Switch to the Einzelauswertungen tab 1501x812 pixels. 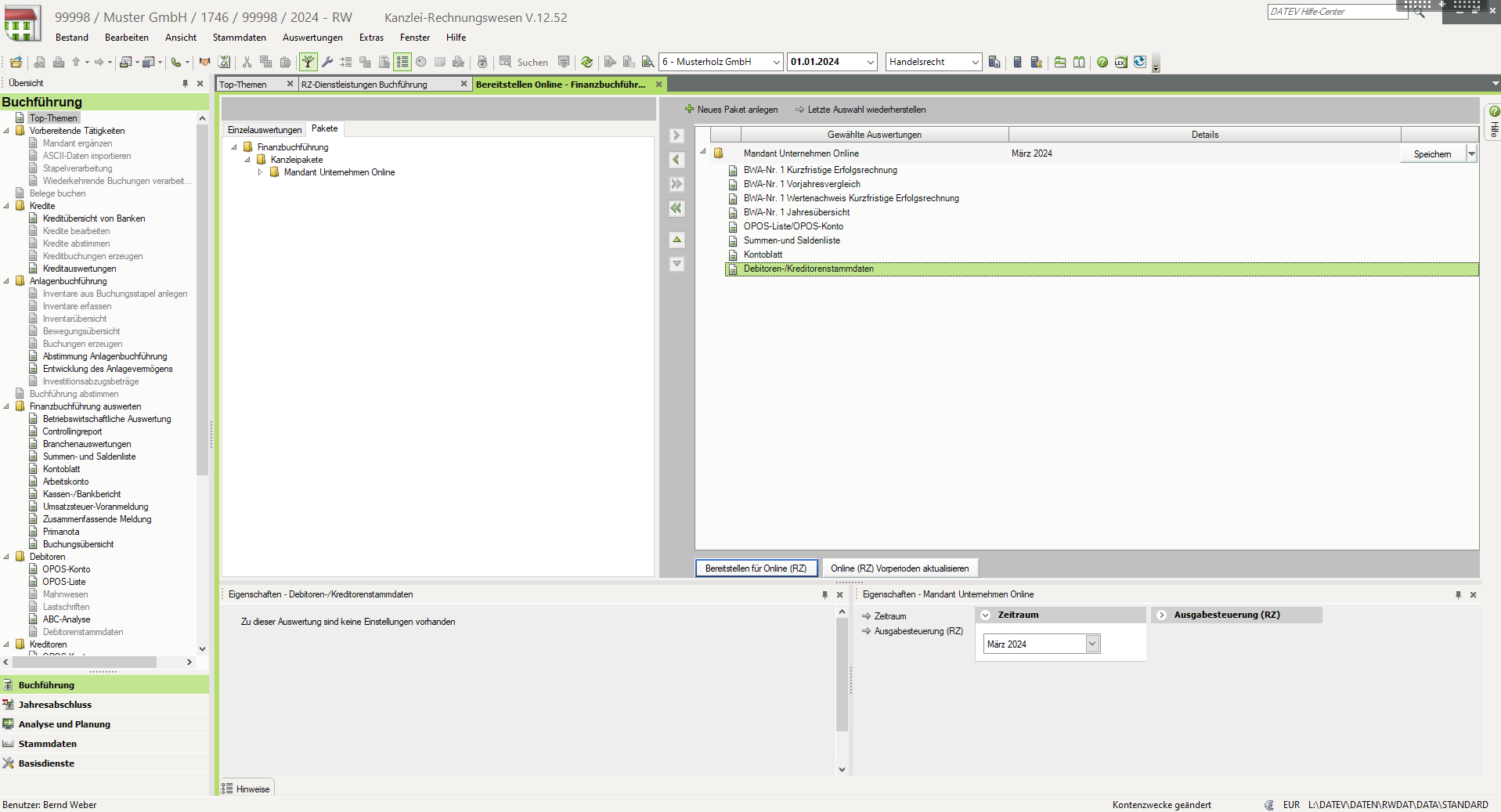[x=264, y=130]
